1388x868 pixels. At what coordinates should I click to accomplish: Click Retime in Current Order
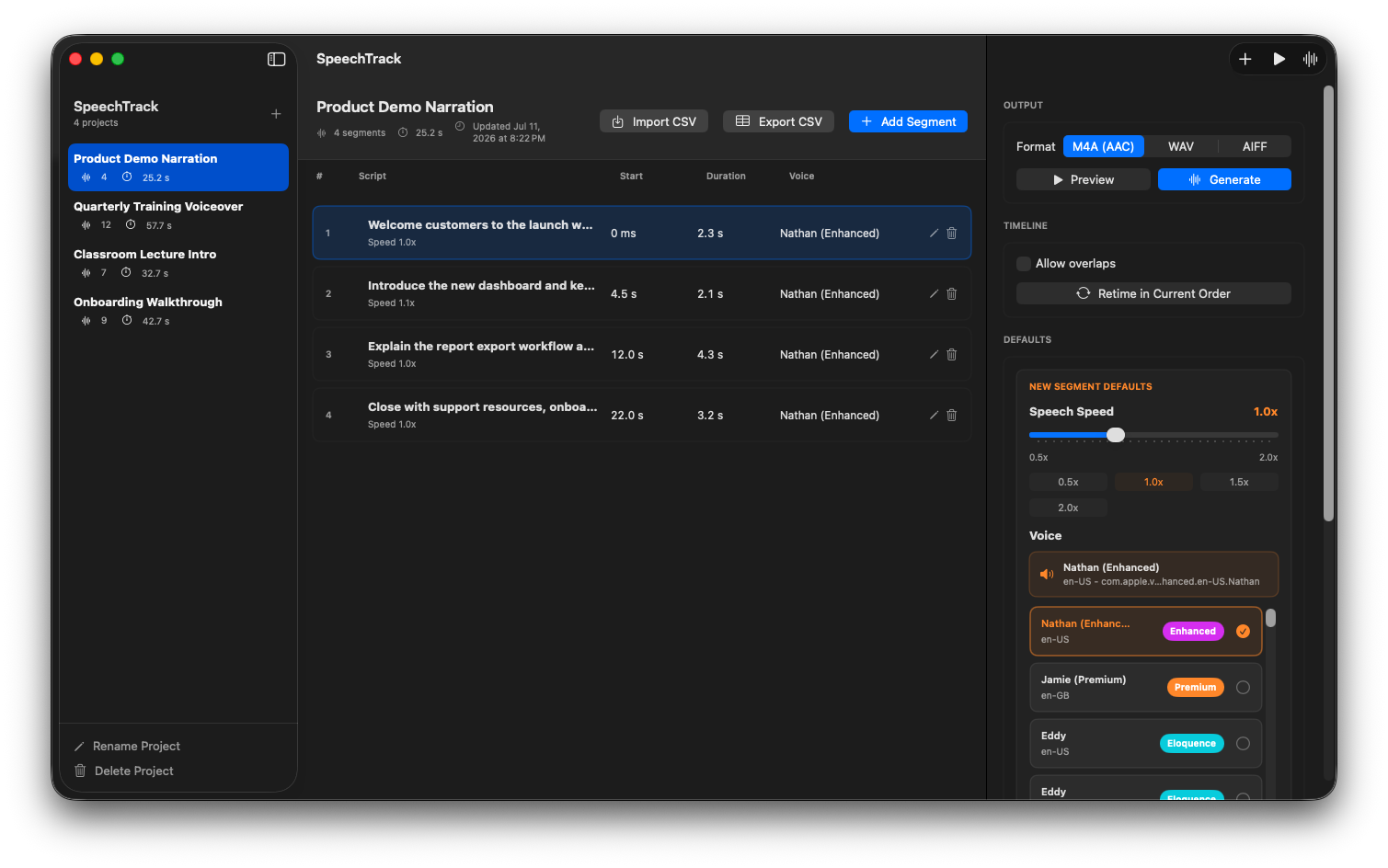click(1153, 293)
